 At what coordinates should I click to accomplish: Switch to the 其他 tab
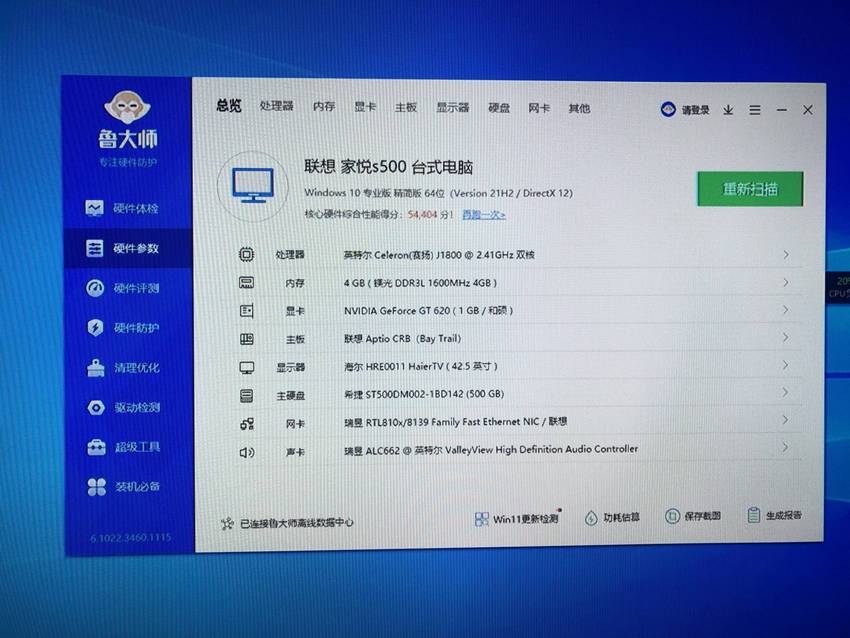579,108
